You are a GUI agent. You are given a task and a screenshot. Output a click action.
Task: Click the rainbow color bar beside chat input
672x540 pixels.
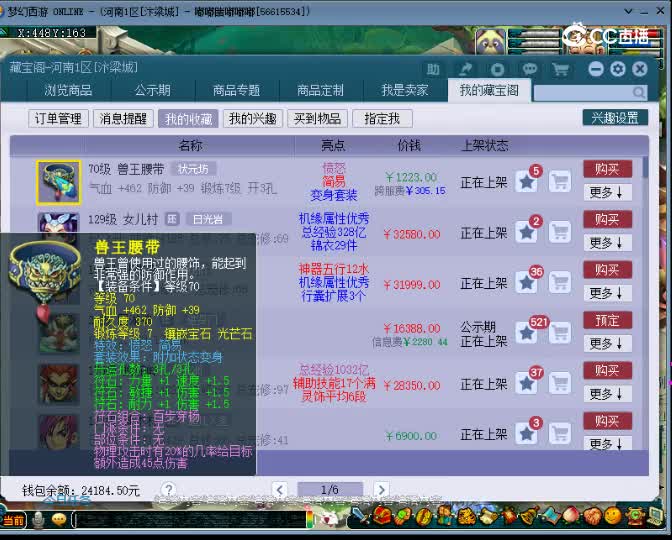pyautogui.click(x=309, y=519)
